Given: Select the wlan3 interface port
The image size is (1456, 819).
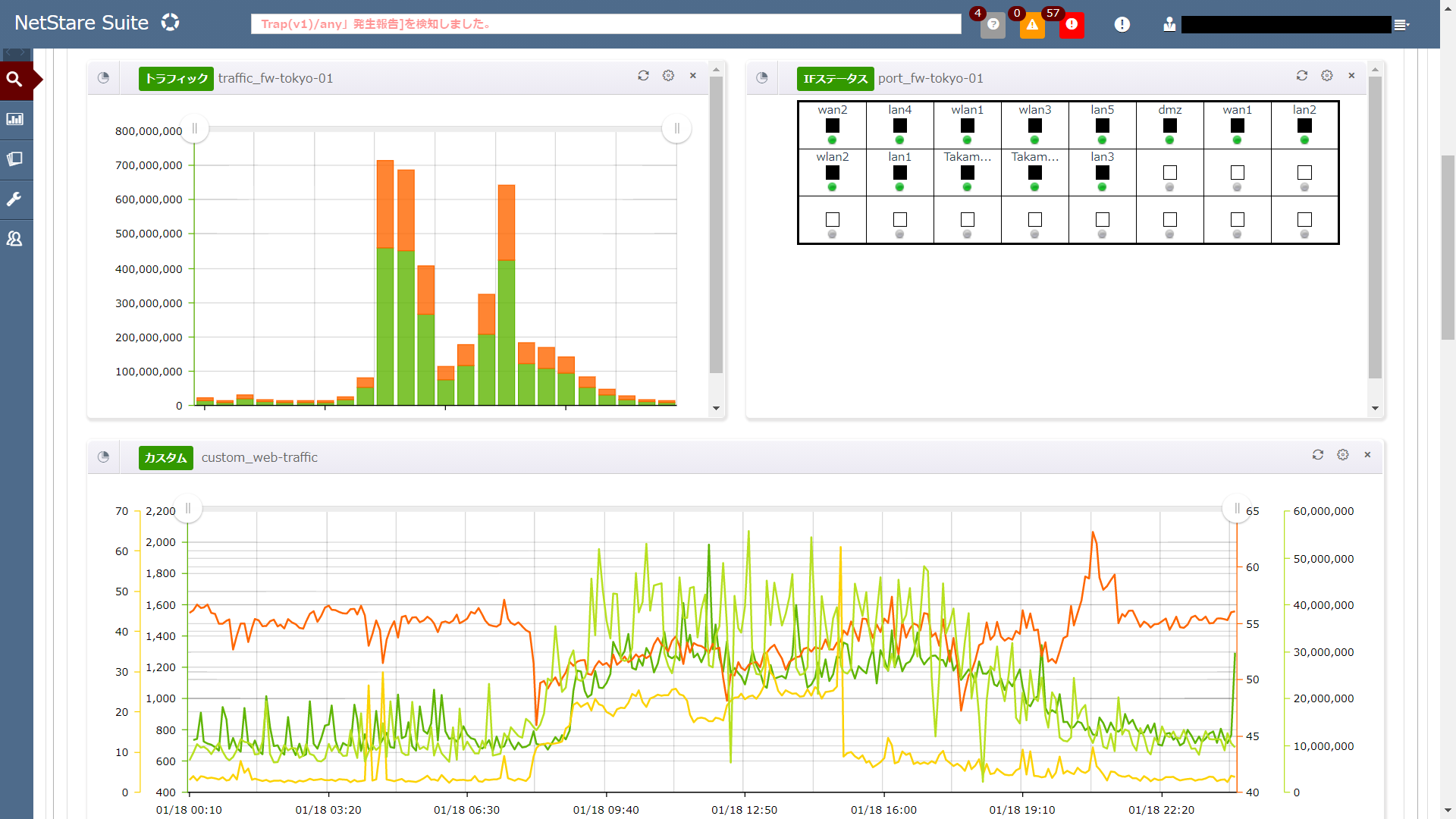Looking at the screenshot, I should pos(1035,125).
